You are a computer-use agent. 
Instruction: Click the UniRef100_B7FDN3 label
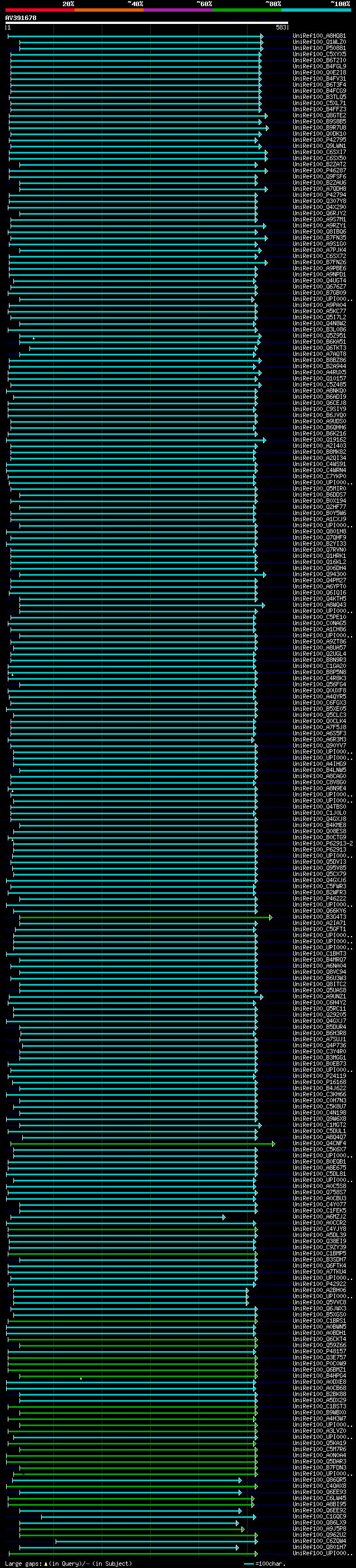click(x=319, y=1467)
